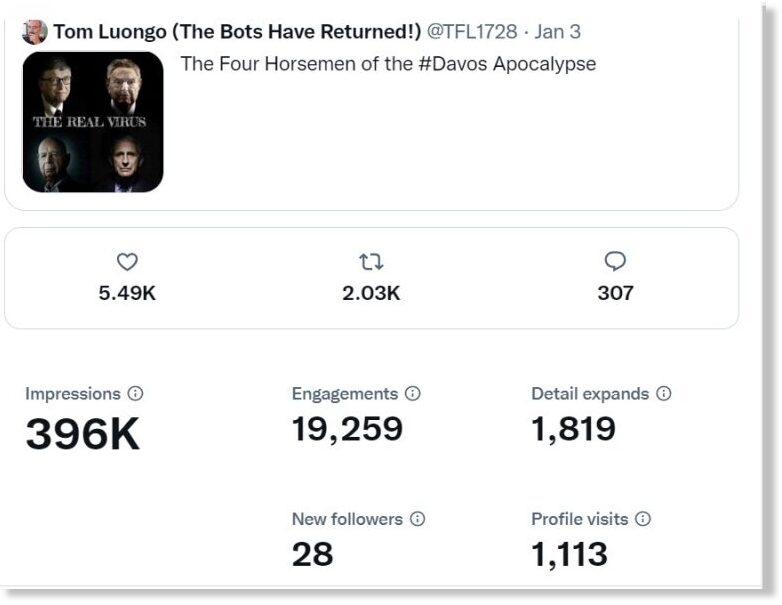Open the Impressions info icon

pos(135,394)
